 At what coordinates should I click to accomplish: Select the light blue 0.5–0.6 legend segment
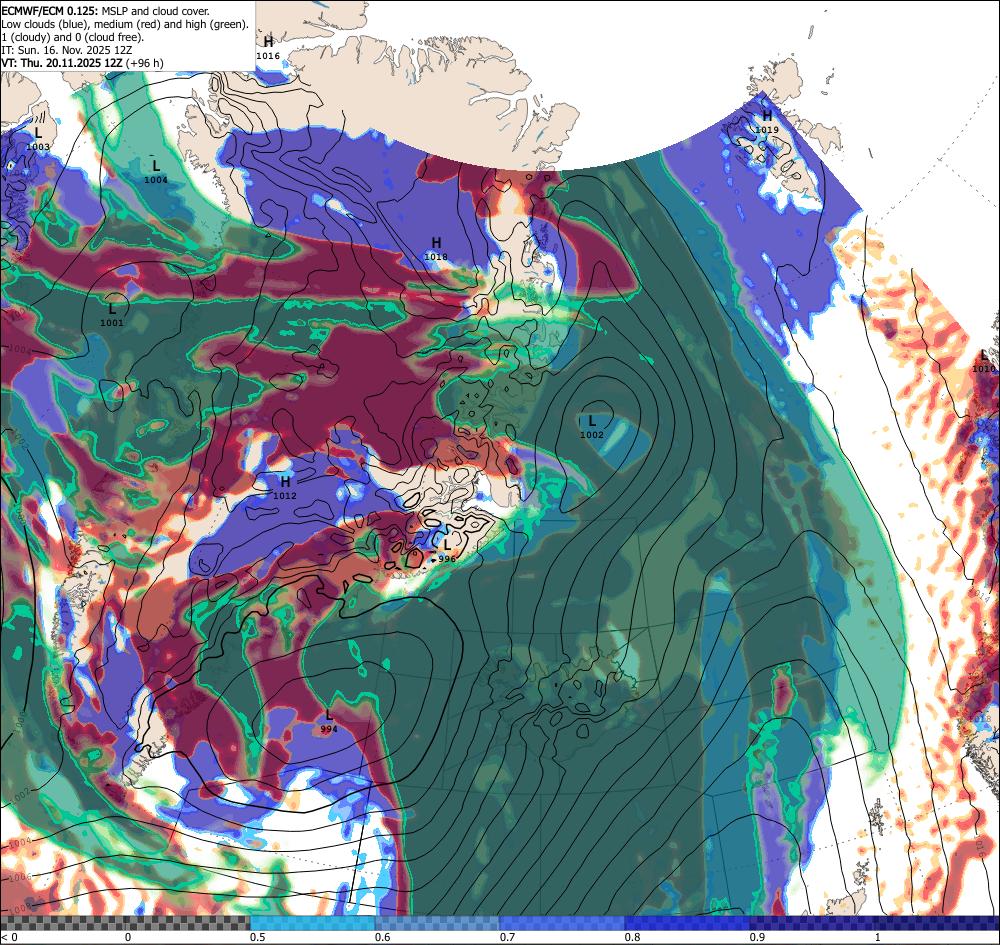[312, 923]
